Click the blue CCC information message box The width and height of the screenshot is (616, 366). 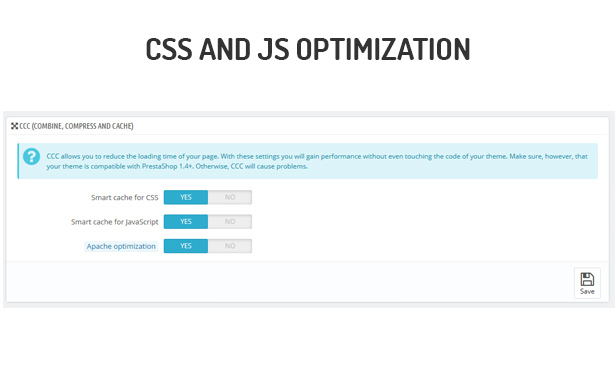pyautogui.click(x=308, y=161)
